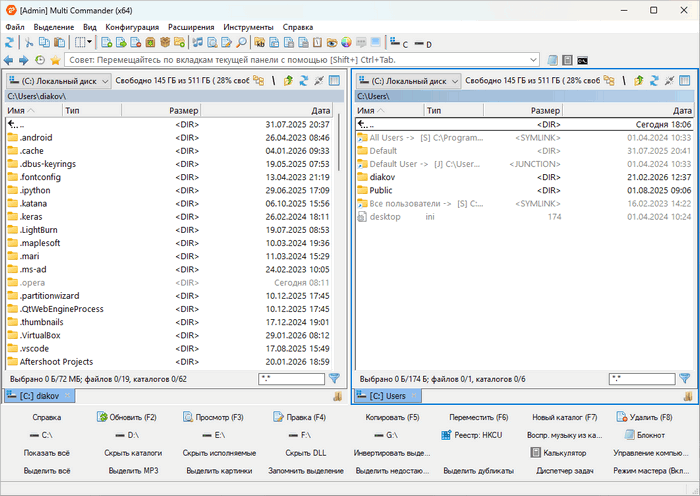
Task: Click the filter funnel icon under left panel
Action: (x=334, y=379)
